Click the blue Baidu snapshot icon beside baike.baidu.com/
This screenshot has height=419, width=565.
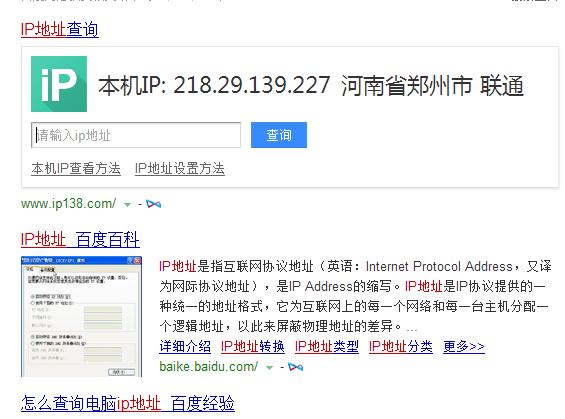[x=295, y=367]
